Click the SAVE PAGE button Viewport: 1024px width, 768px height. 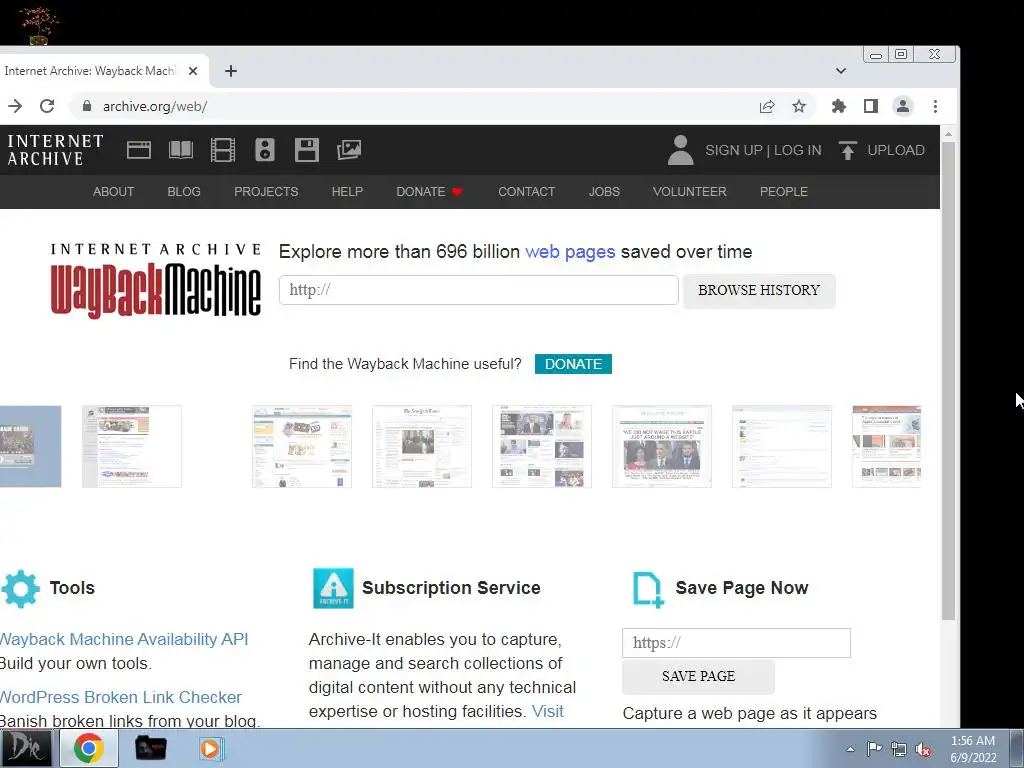click(x=698, y=677)
